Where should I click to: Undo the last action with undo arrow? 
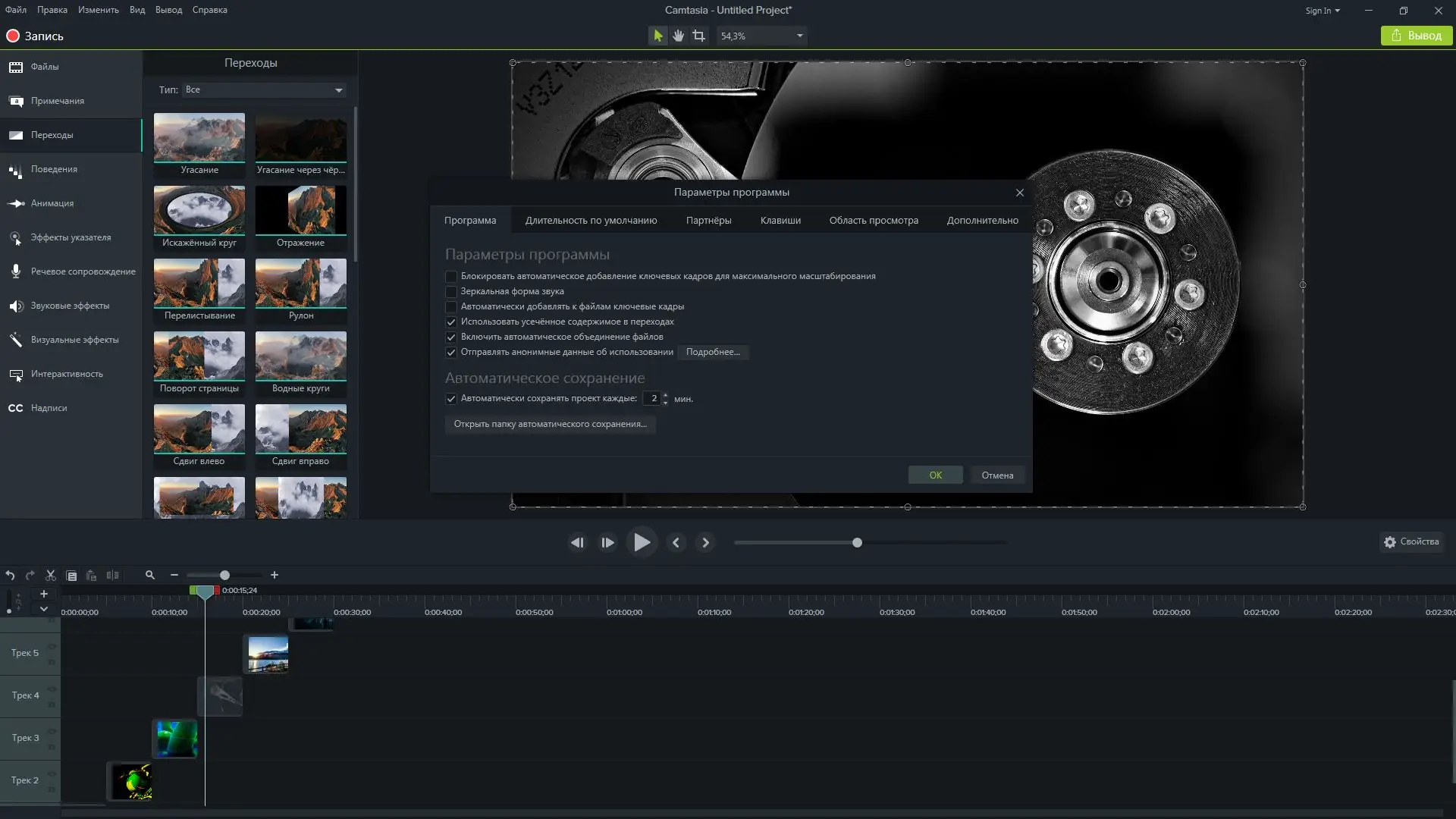pyautogui.click(x=10, y=576)
